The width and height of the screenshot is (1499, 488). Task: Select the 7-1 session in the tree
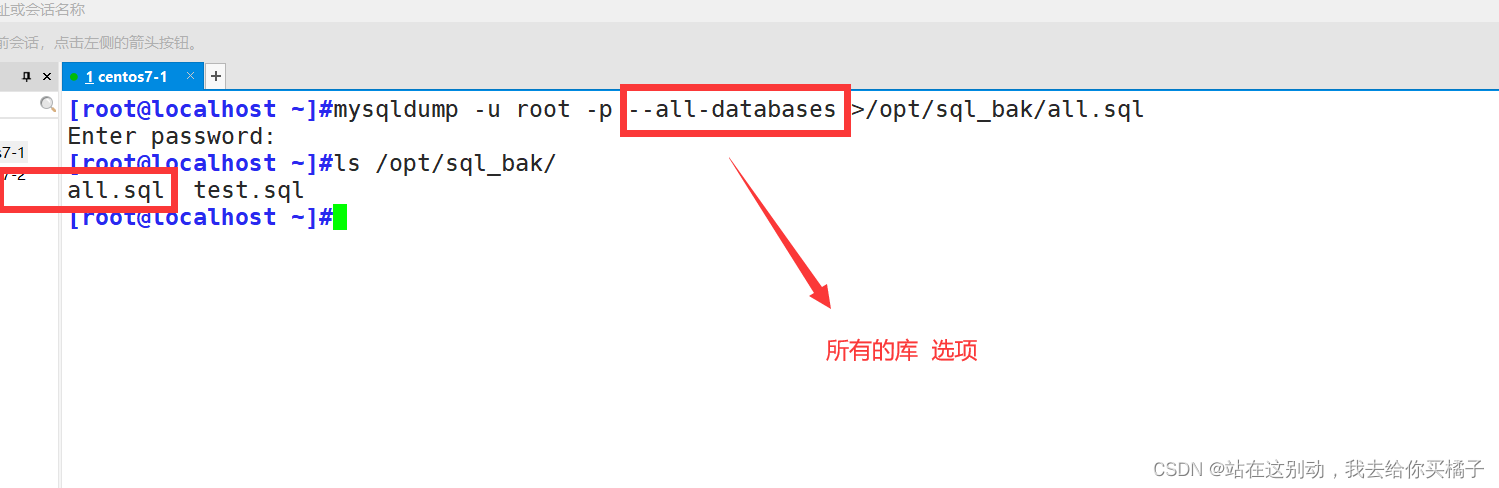click(x=12, y=153)
